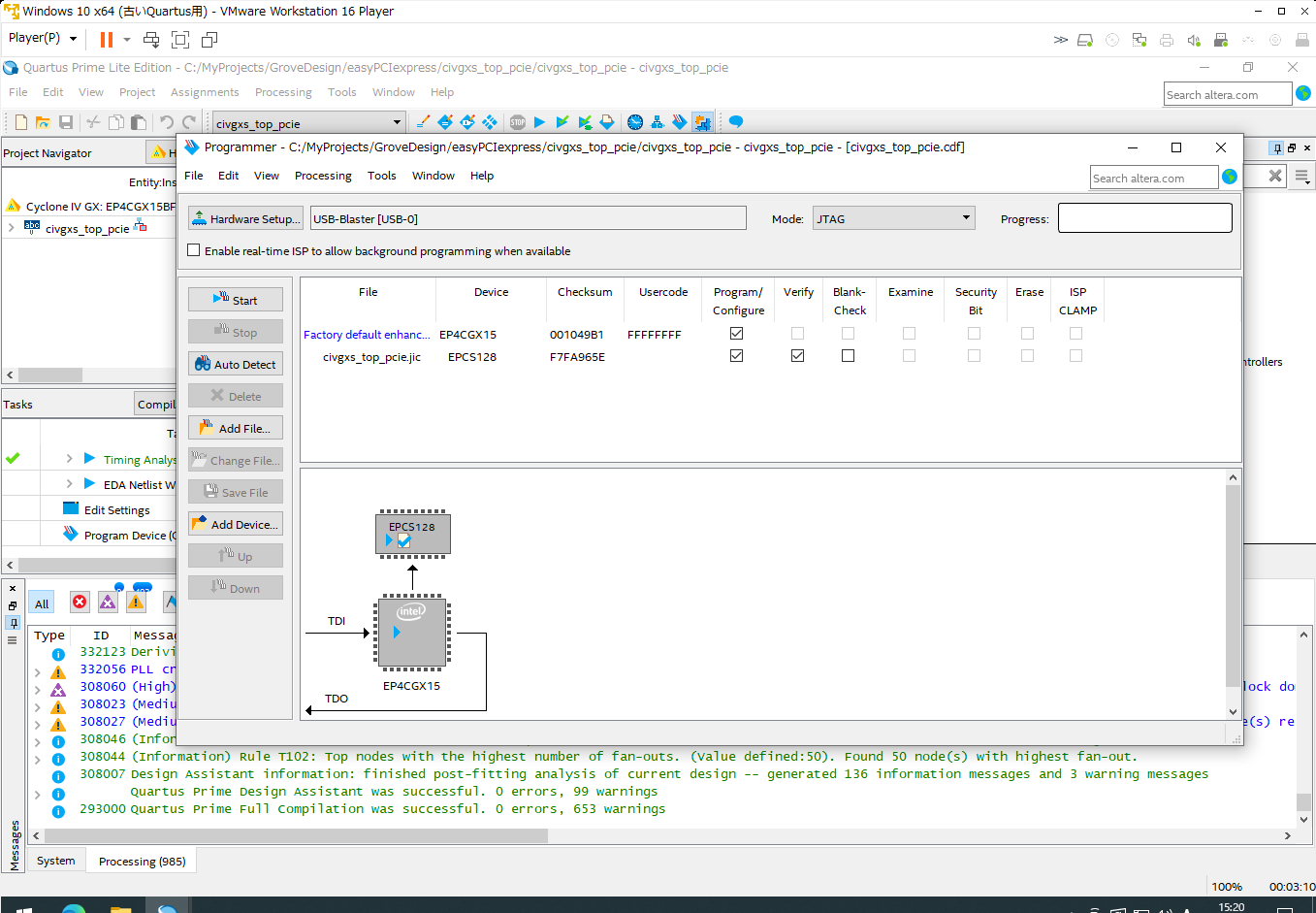Expand the Timing Analysis task

(69, 459)
